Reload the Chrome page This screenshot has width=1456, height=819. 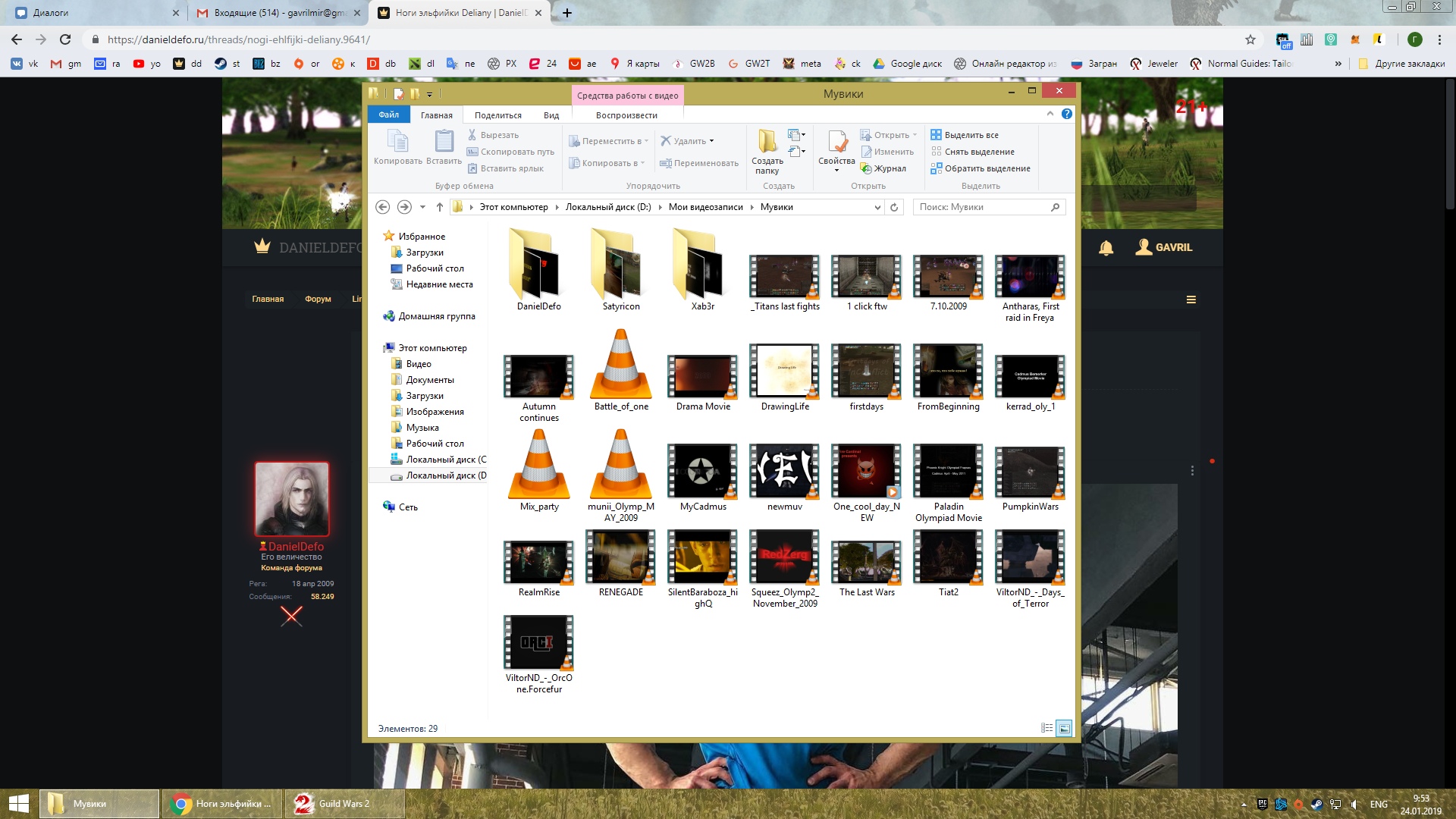[65, 39]
